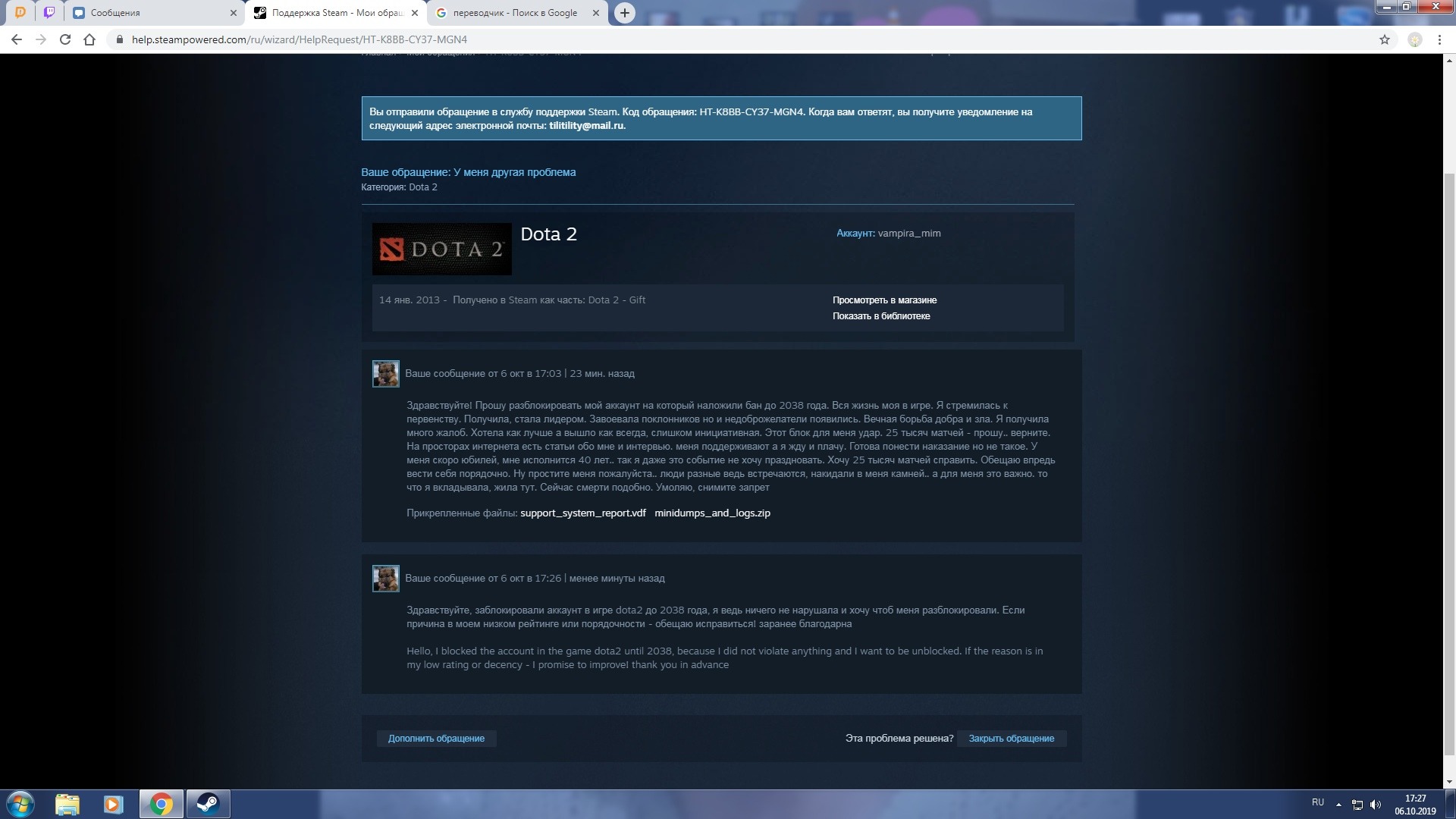Click the Показать в библиотеке link
The height and width of the screenshot is (819, 1456).
click(x=880, y=316)
